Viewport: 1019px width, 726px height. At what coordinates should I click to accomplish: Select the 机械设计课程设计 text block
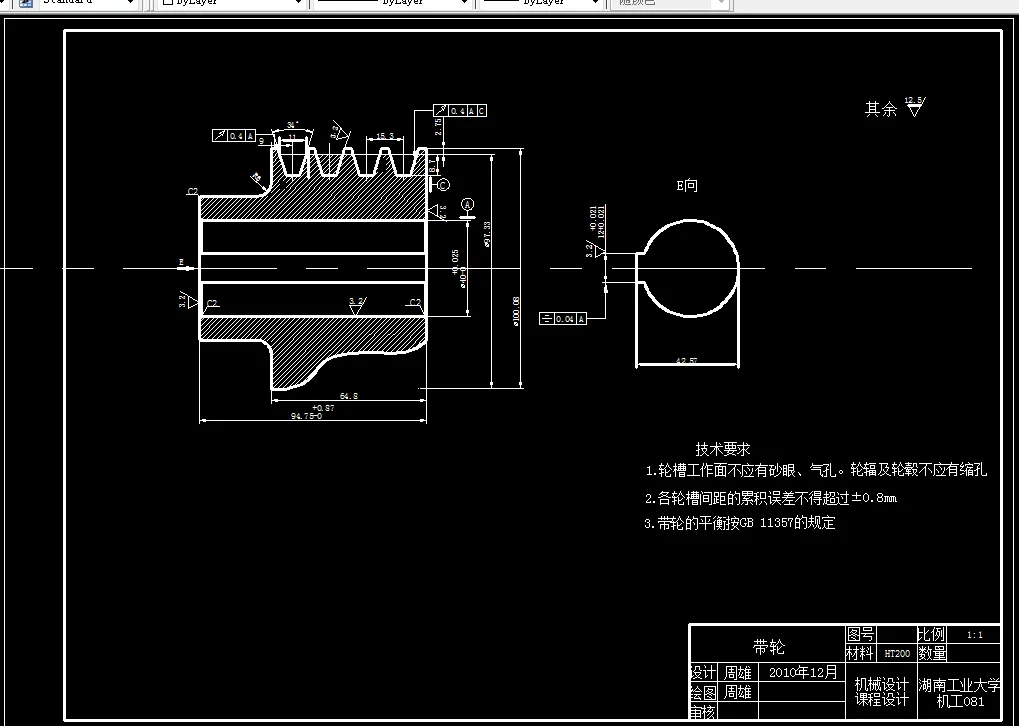click(881, 692)
